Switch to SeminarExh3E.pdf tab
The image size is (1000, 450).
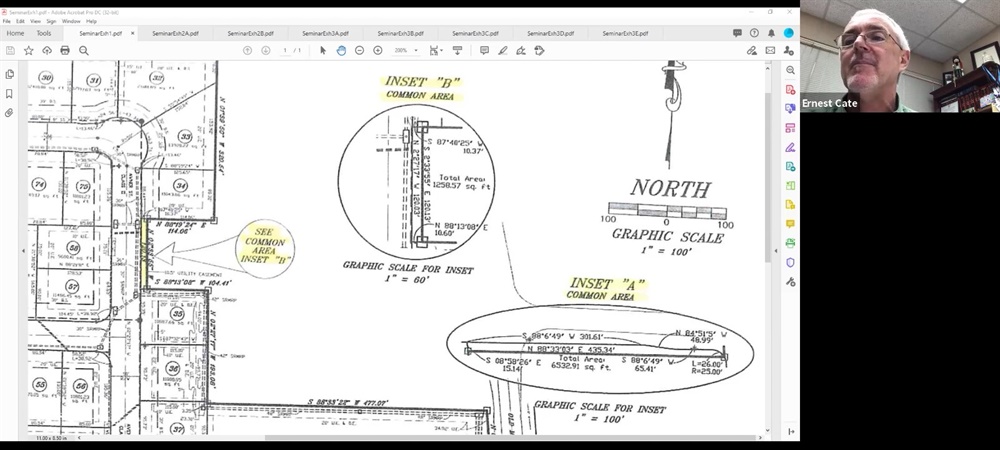(x=625, y=33)
